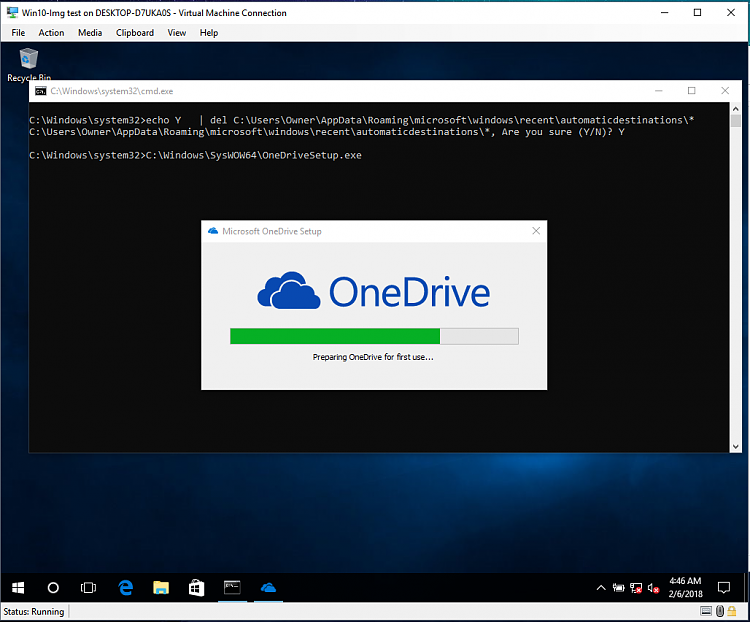Open the Action Center notifications icon
This screenshot has width=750, height=622.
click(x=724, y=588)
